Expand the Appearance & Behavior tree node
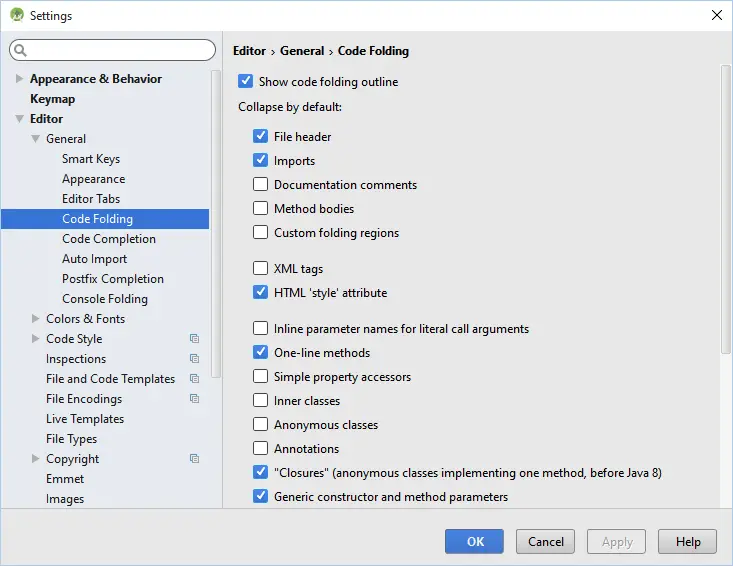733x566 pixels. pos(19,79)
